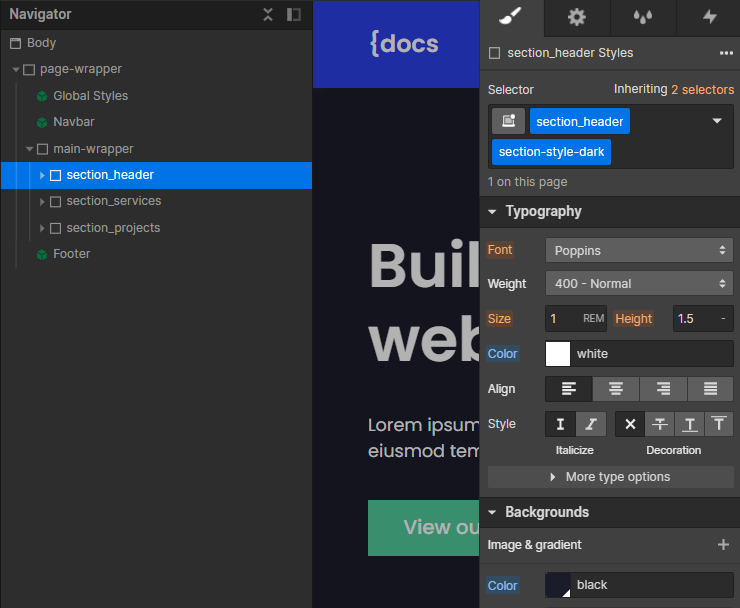Select section_services in the Navigator

click(114, 201)
